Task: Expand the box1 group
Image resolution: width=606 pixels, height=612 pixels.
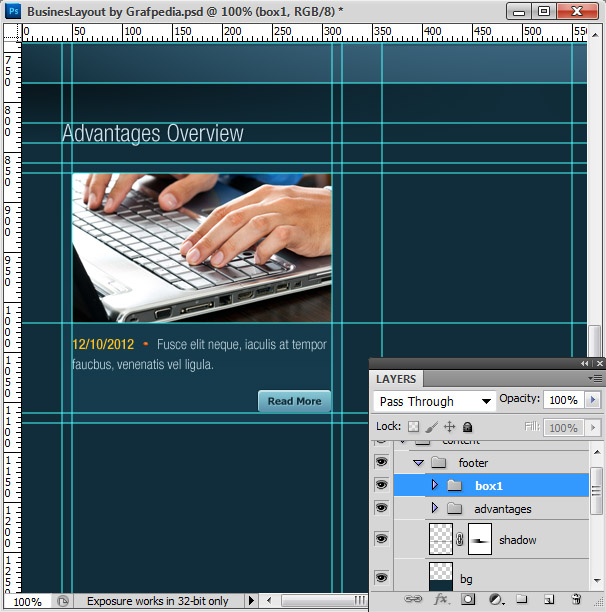Action: point(434,485)
